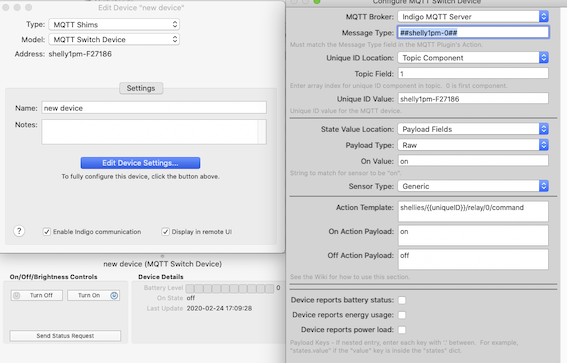Open the Type dropdown showing MQTT Shims

point(114,25)
